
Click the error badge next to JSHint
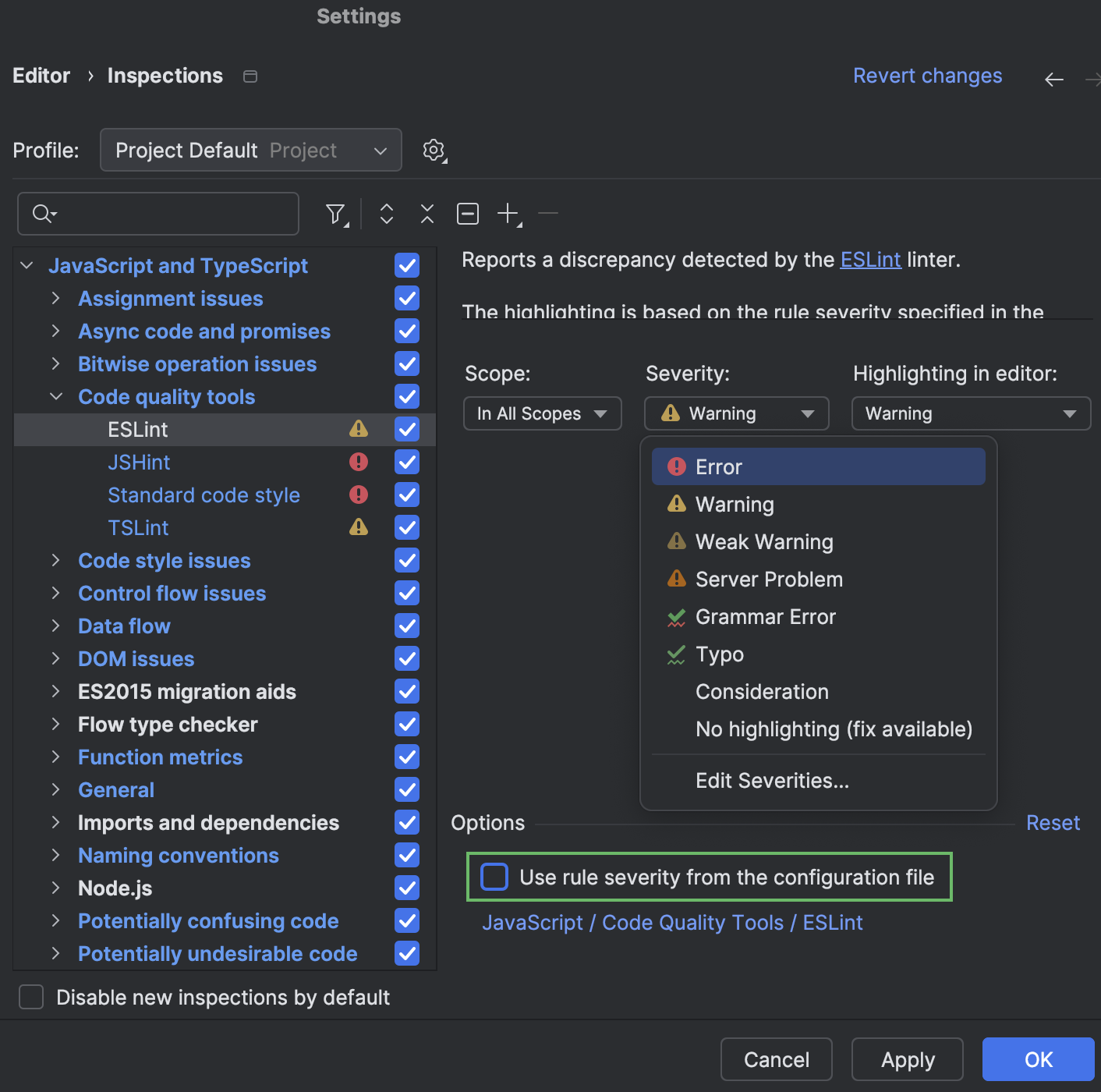(359, 462)
